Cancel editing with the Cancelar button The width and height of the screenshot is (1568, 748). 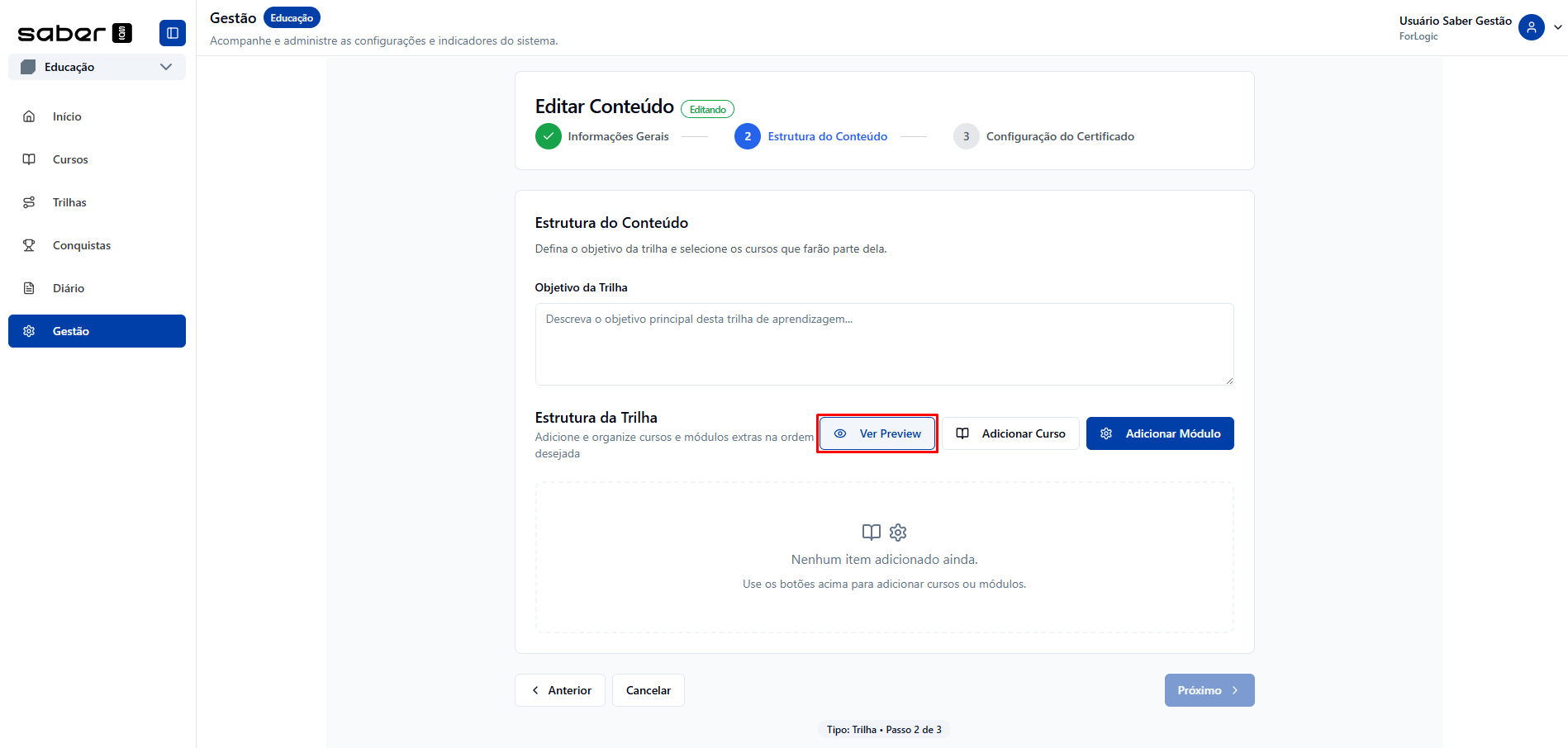pos(649,690)
